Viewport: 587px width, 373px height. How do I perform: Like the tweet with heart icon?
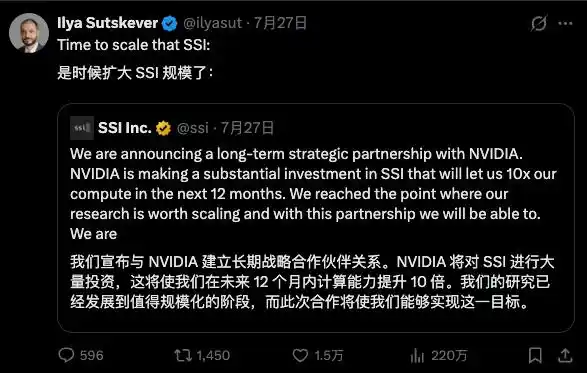[300, 355]
